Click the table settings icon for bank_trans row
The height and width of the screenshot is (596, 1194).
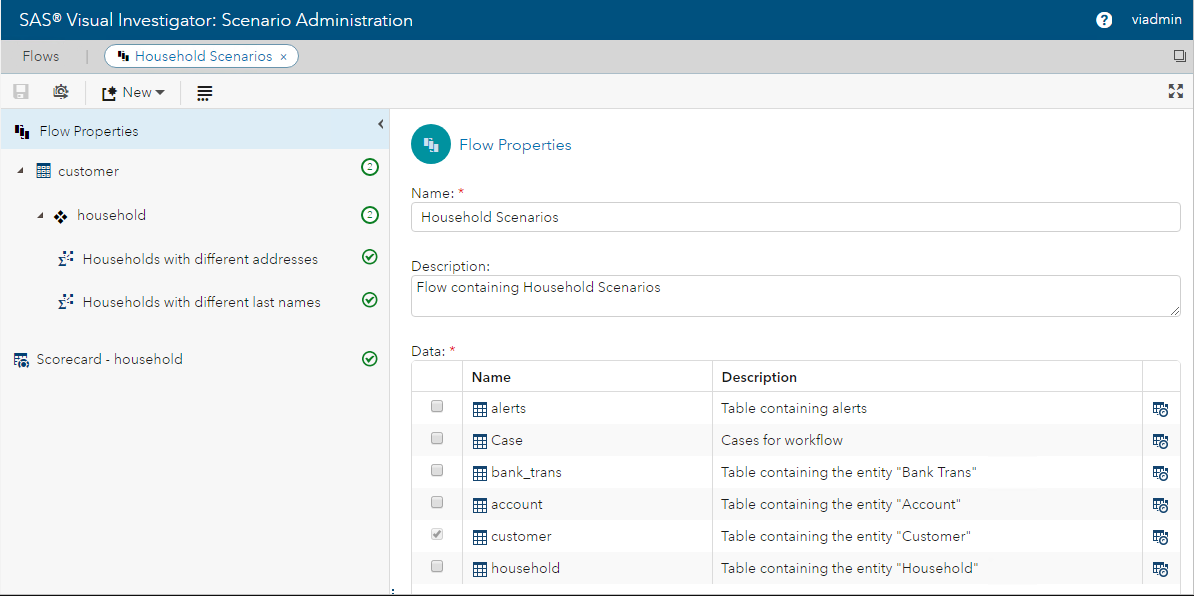click(x=1160, y=473)
